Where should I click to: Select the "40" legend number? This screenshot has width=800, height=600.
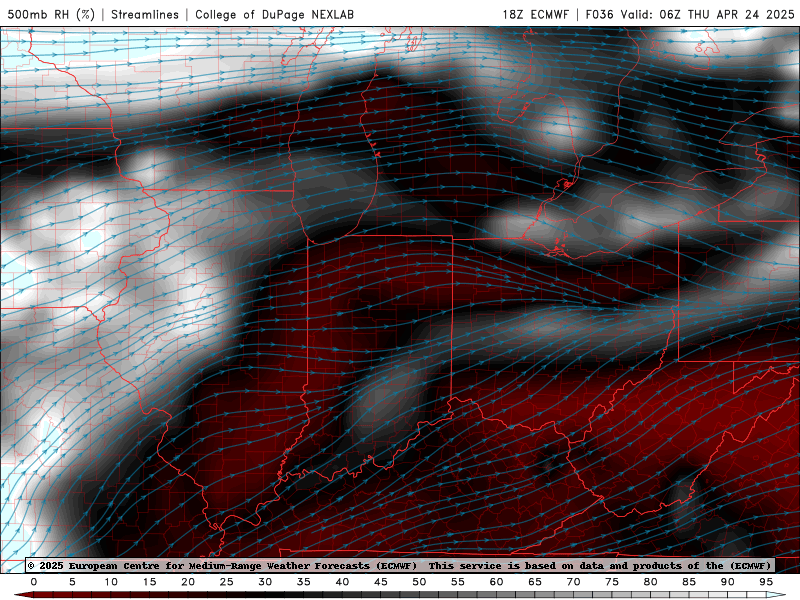(x=342, y=582)
